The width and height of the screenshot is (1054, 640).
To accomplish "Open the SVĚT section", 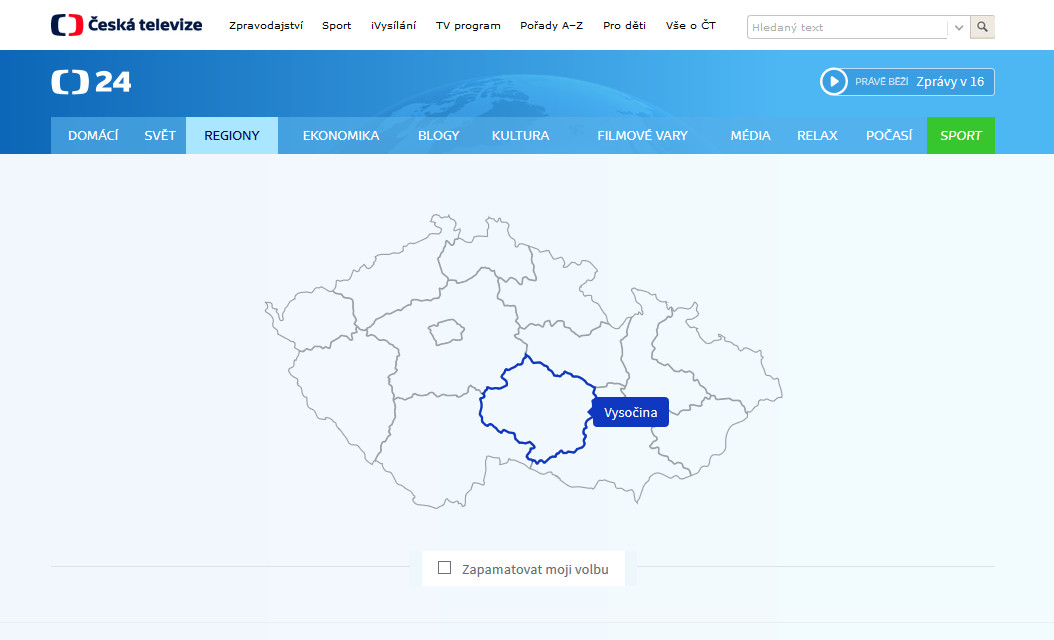I will point(159,135).
